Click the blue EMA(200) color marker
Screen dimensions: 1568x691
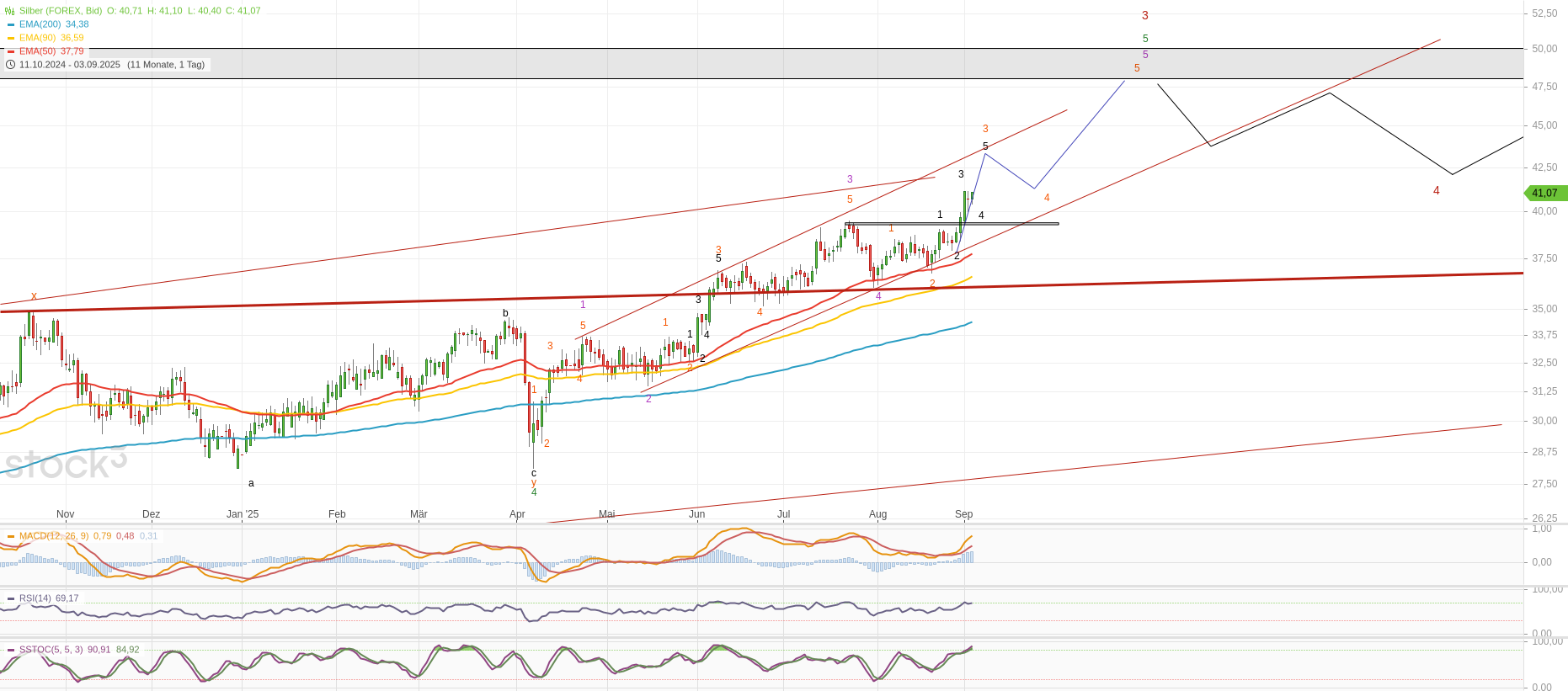click(x=11, y=24)
